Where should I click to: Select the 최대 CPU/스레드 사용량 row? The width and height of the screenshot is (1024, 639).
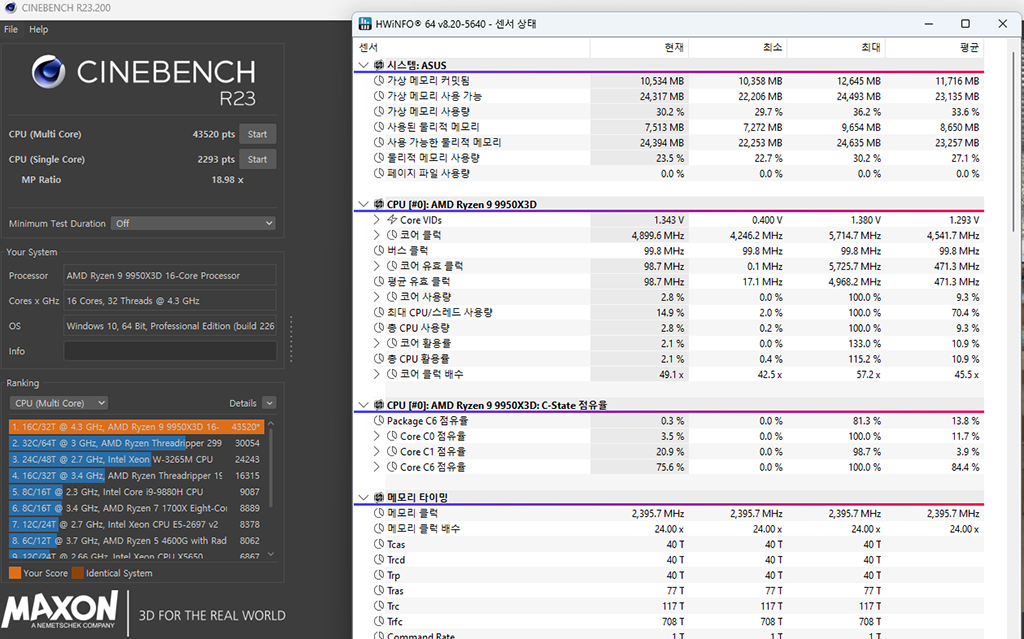click(x=669, y=313)
